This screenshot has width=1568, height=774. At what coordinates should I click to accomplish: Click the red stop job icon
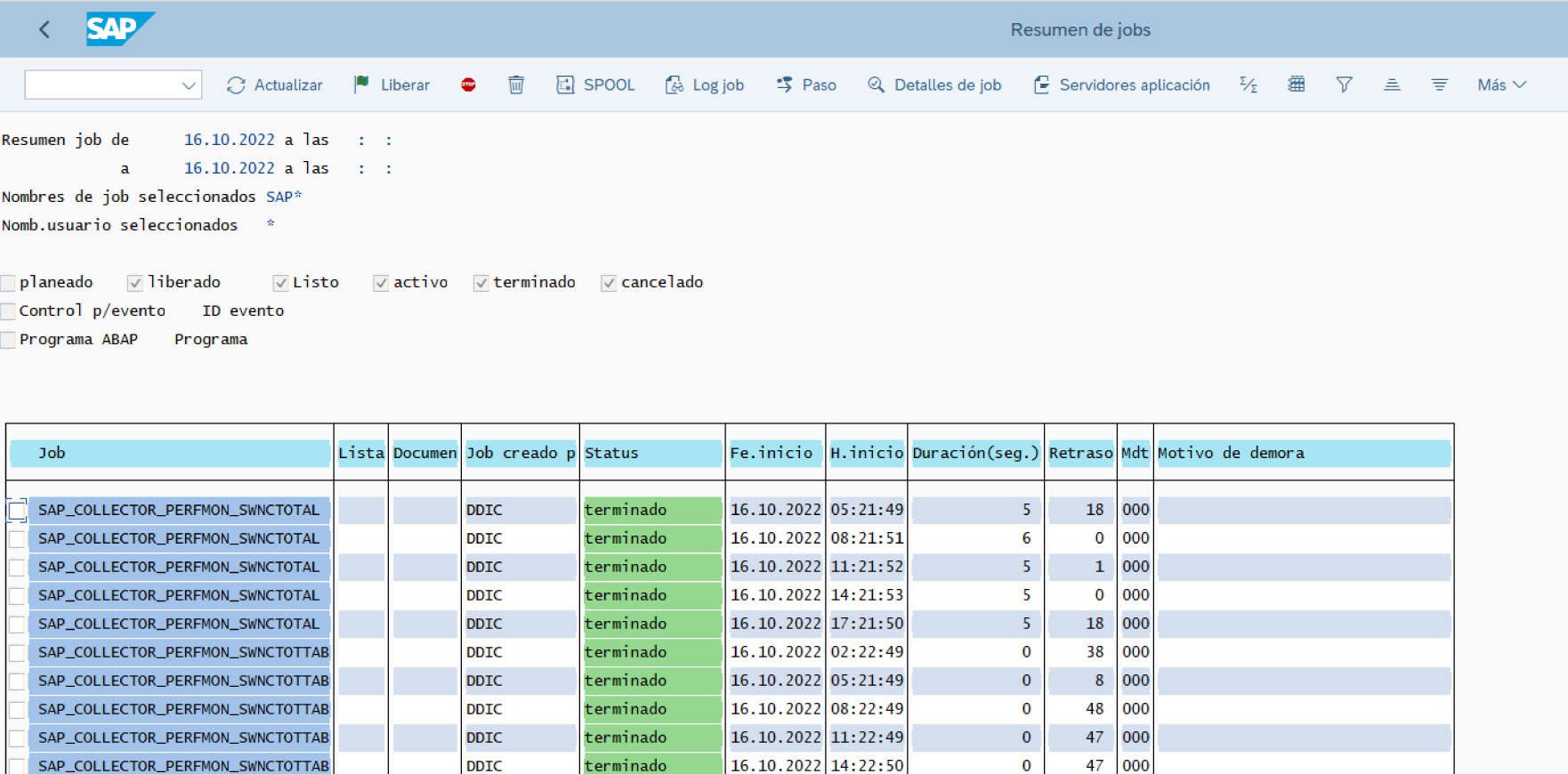468,85
